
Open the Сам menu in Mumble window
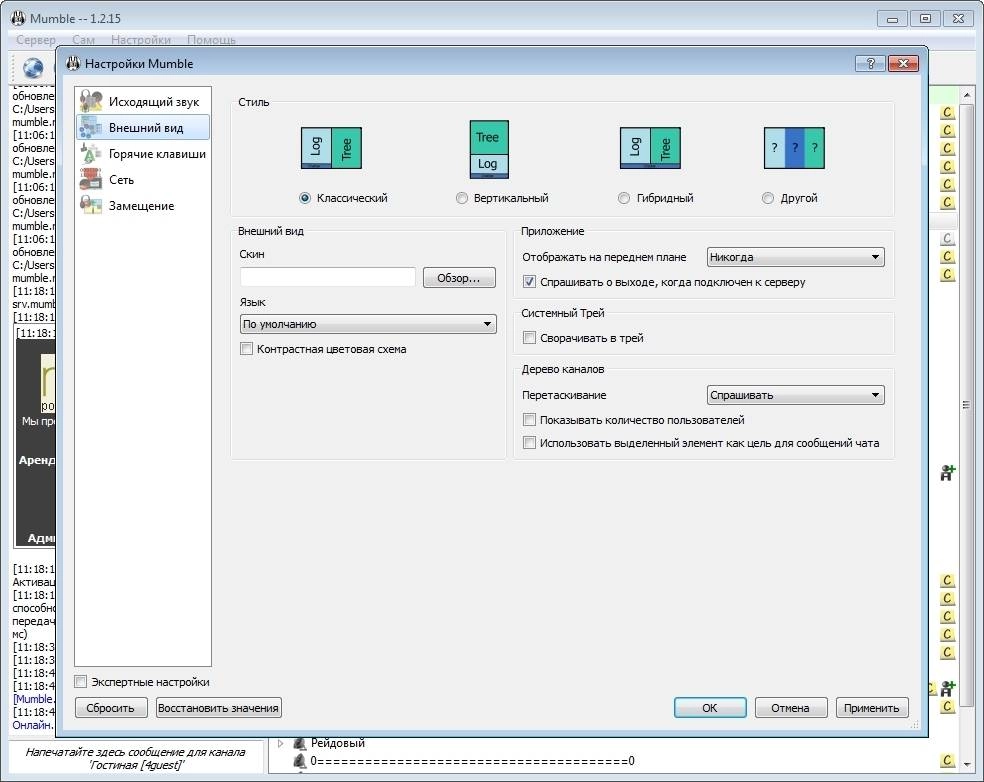point(83,40)
